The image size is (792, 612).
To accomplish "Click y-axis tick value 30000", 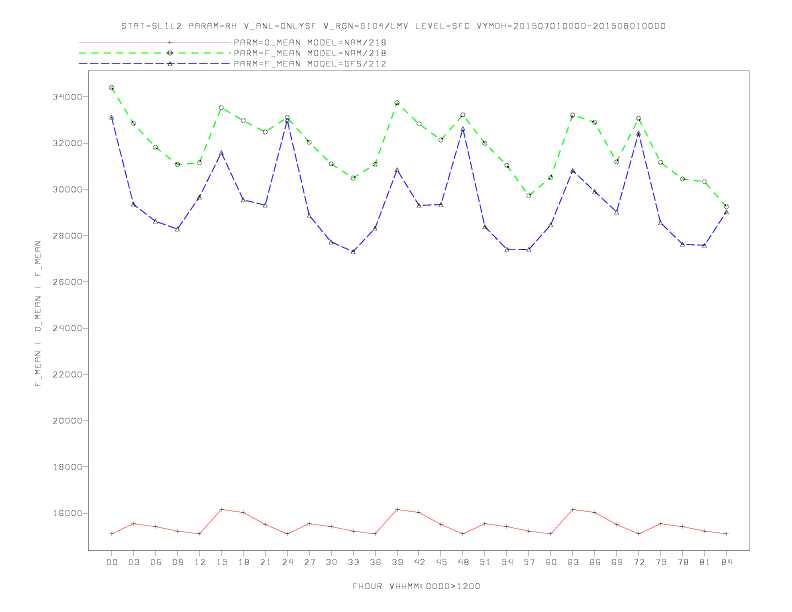I will point(67,189).
